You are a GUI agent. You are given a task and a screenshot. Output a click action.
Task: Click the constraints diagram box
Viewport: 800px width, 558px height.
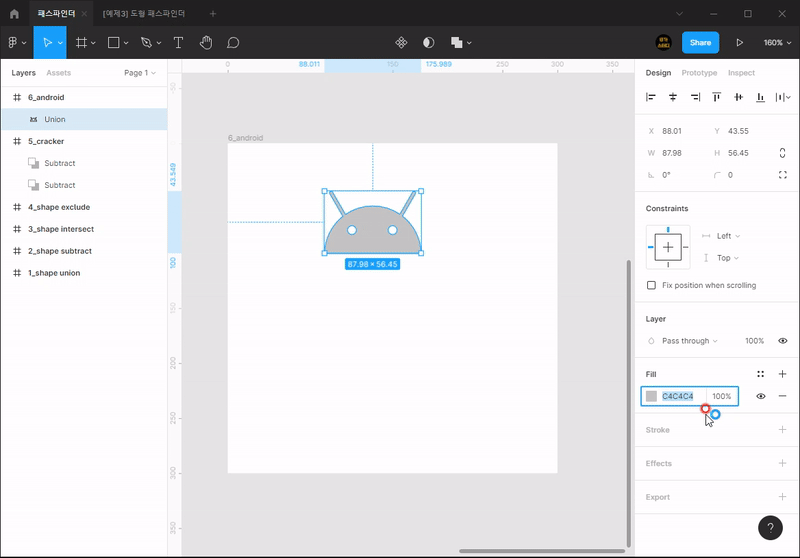tap(668, 247)
